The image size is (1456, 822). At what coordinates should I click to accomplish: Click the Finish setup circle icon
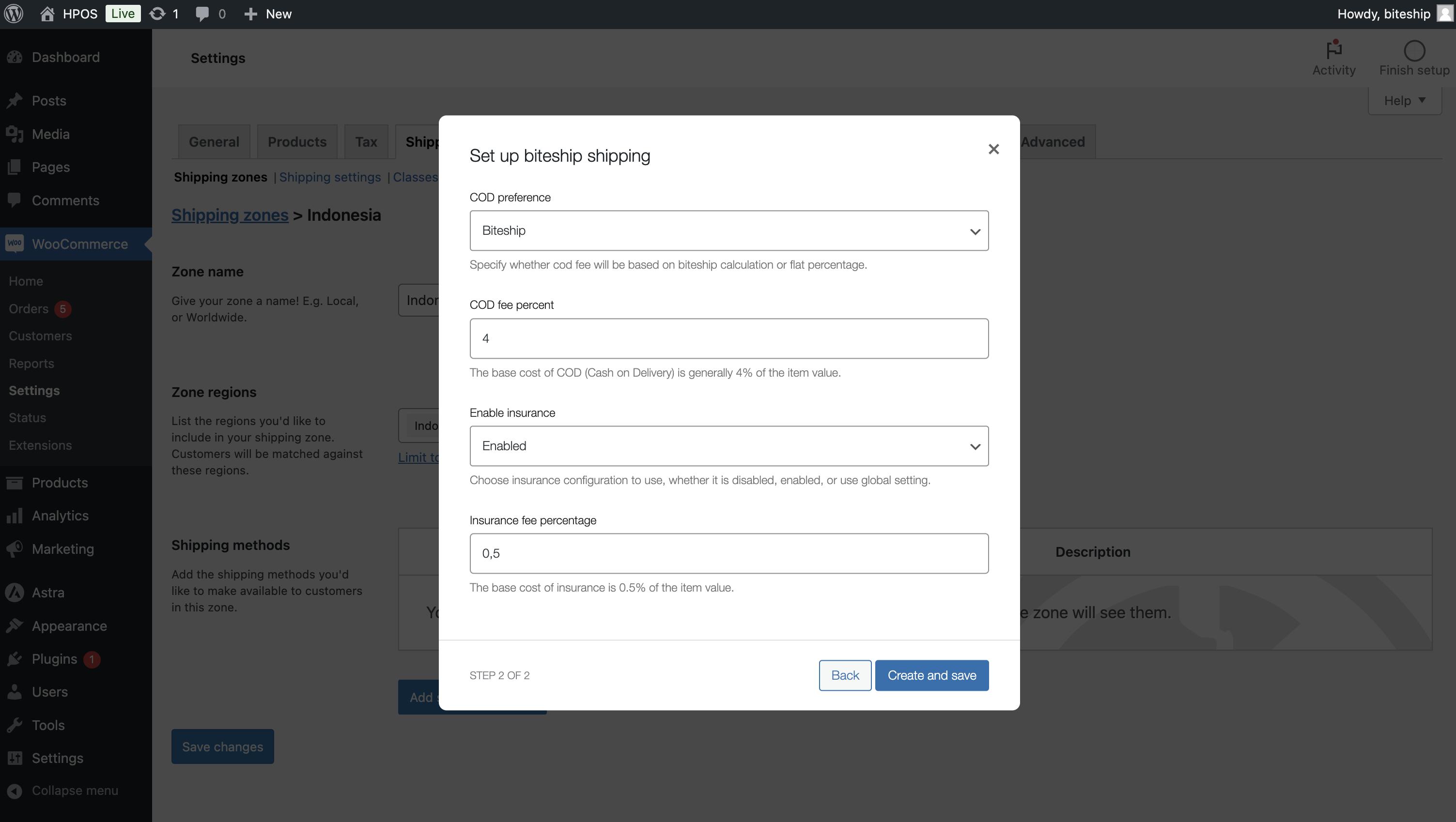click(1414, 51)
